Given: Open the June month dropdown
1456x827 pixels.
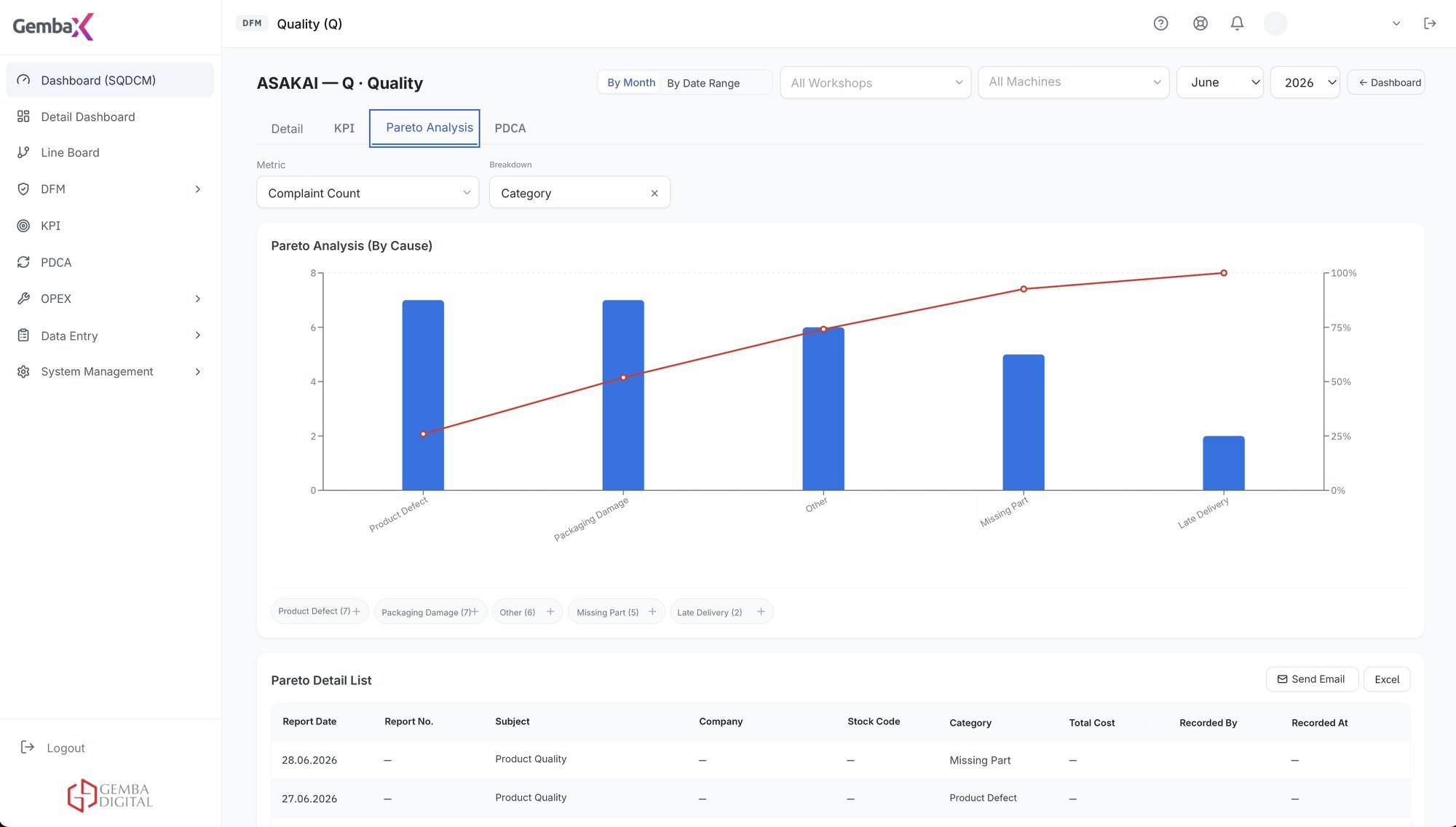Looking at the screenshot, I should pos(1220,82).
